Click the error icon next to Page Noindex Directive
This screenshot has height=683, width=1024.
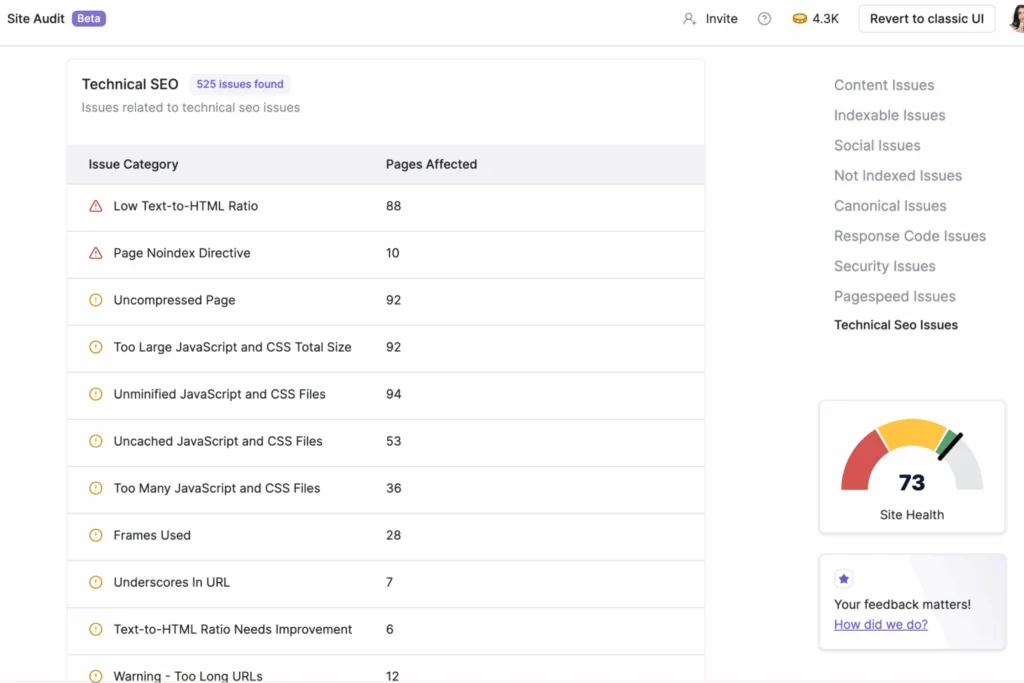[97, 253]
